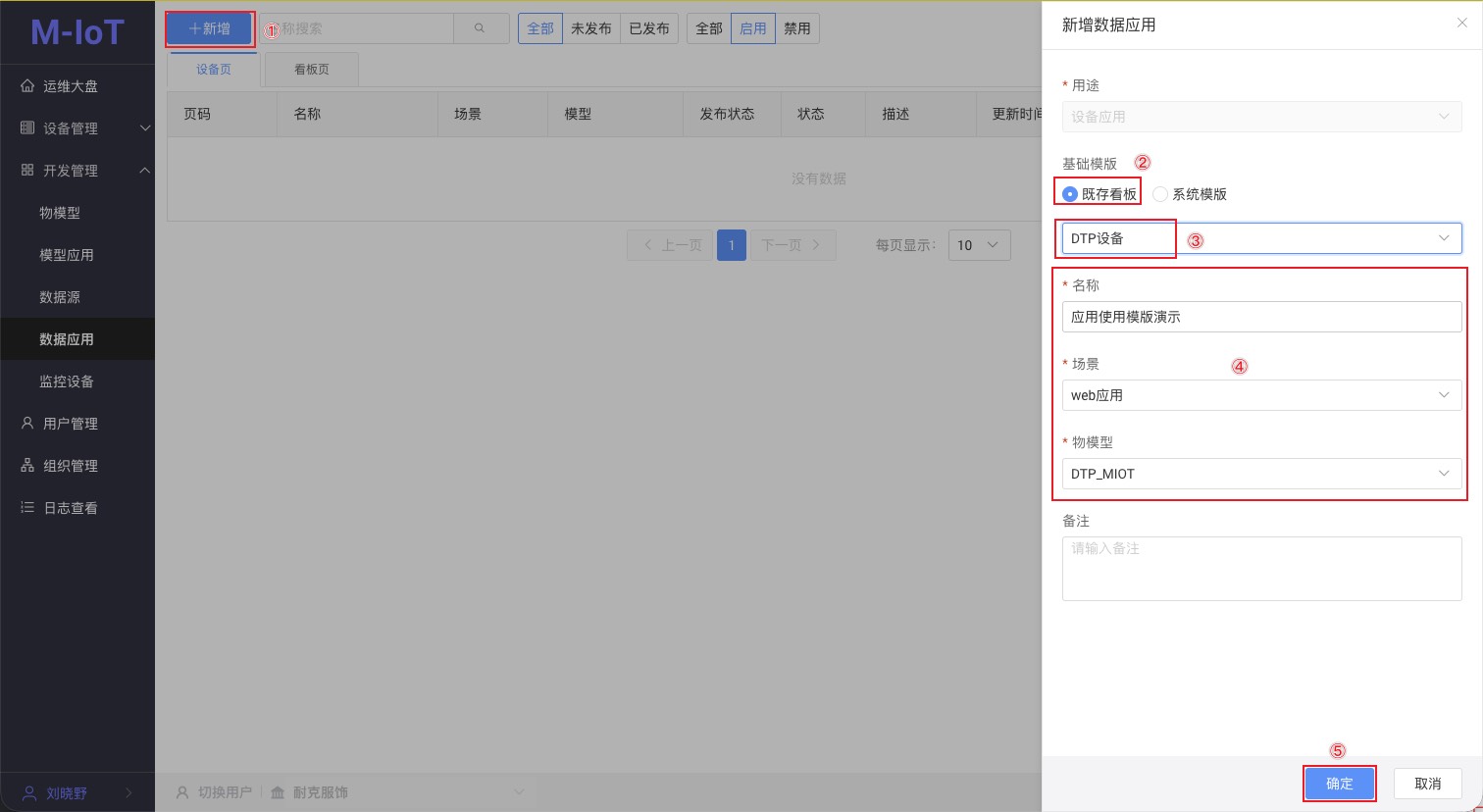Switch to the 看板页 tab
This screenshot has height=812, width=1483.
[x=312, y=70]
